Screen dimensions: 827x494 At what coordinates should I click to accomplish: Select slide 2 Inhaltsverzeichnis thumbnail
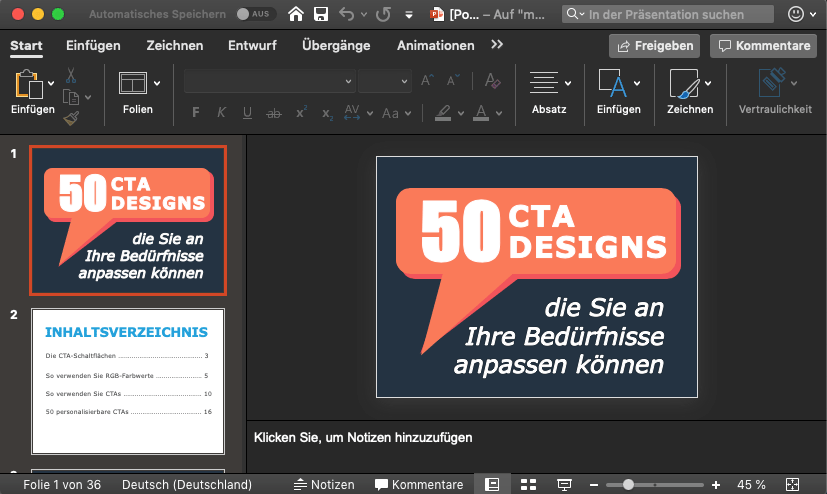pos(128,381)
